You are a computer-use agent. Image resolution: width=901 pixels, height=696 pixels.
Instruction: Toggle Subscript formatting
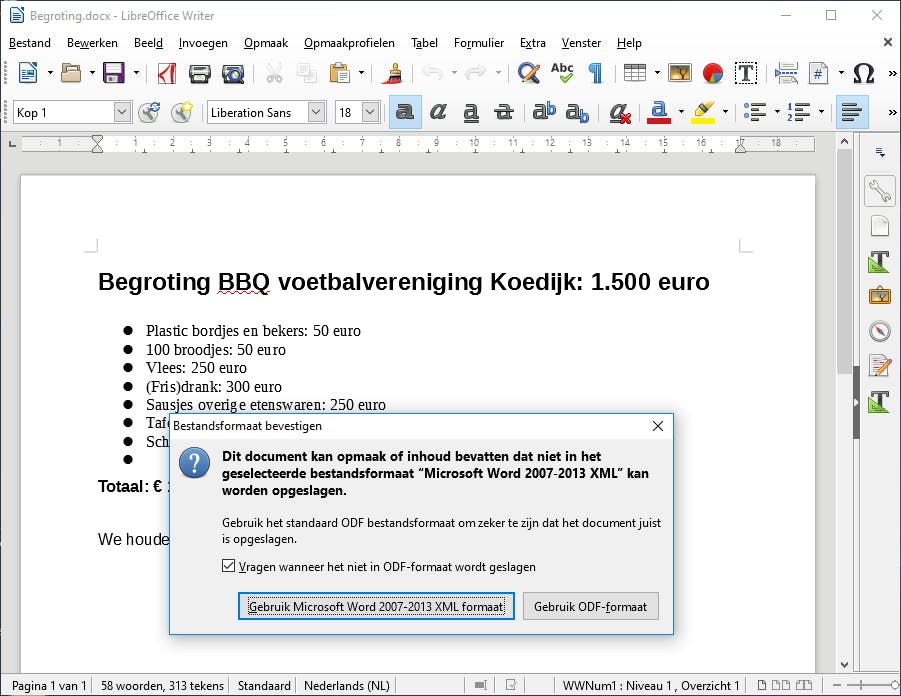[x=577, y=112]
